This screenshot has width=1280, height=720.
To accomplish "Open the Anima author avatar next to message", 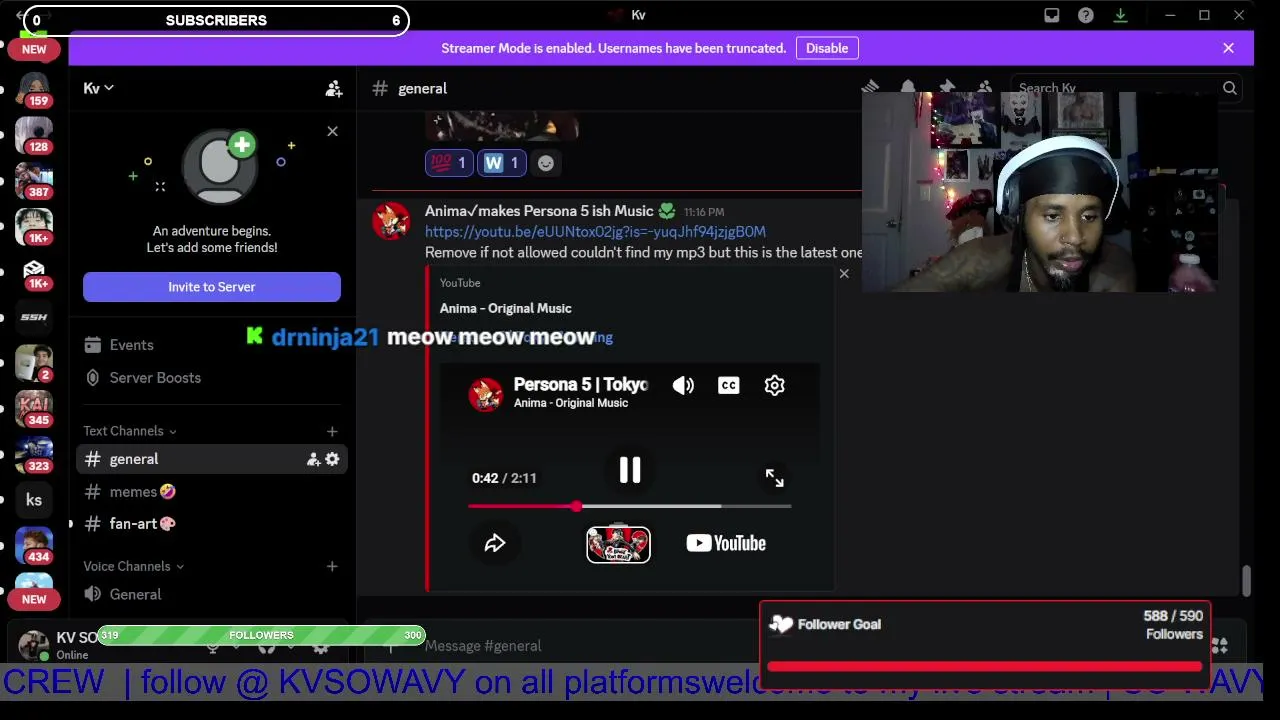I will [391, 221].
